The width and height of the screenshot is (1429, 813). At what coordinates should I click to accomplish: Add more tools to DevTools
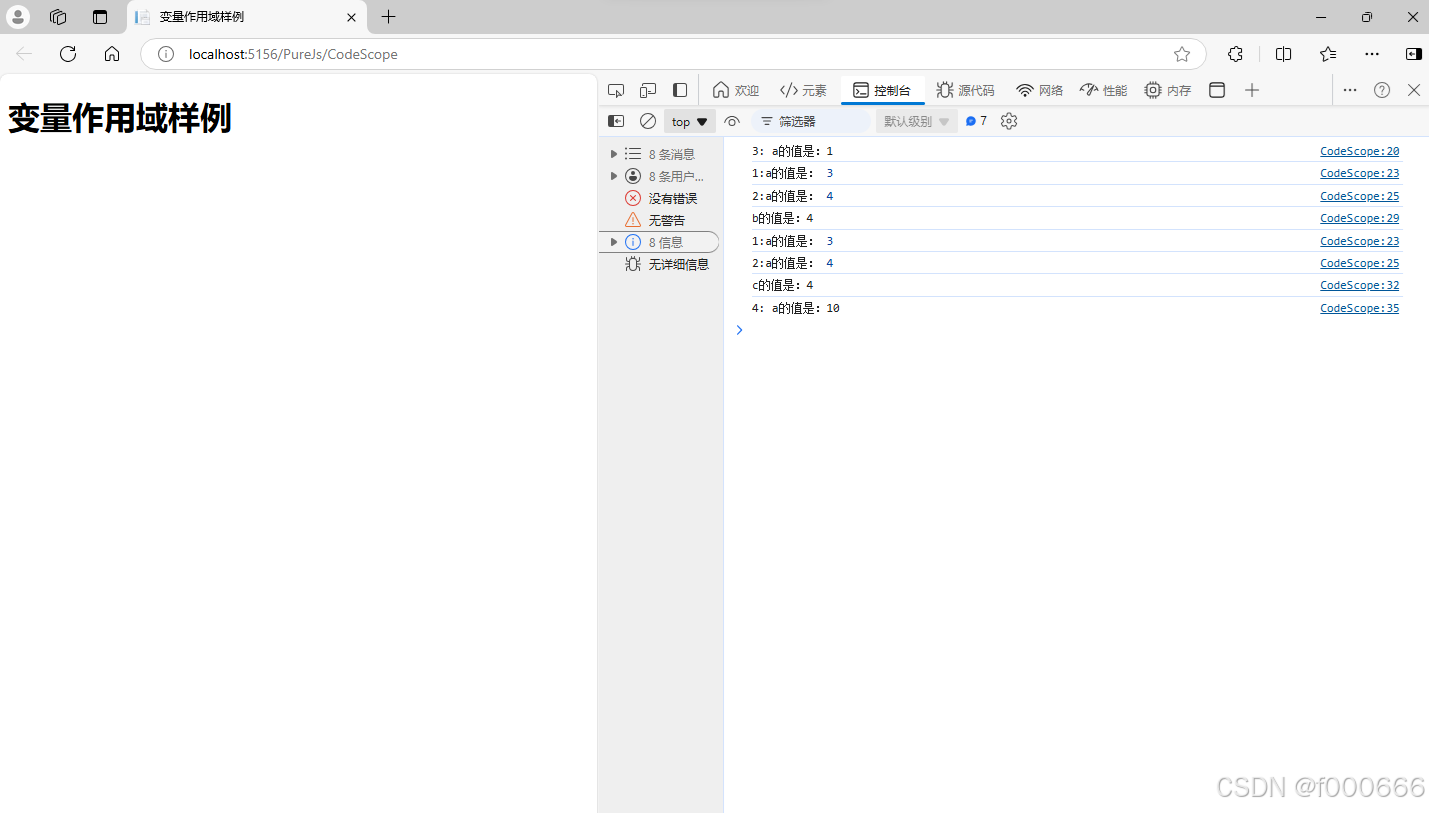pos(1252,90)
